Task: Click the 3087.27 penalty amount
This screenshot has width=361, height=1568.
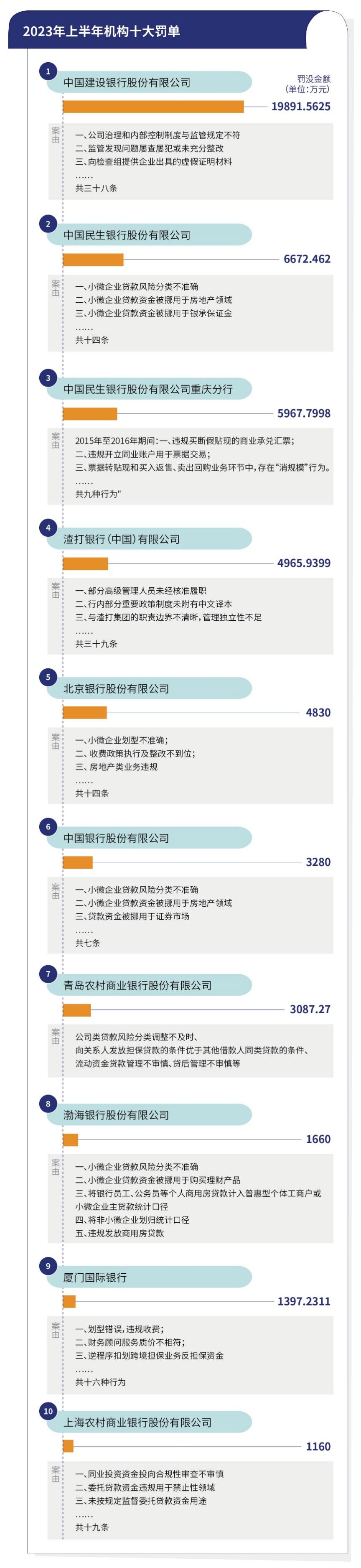Action: coord(310,1009)
